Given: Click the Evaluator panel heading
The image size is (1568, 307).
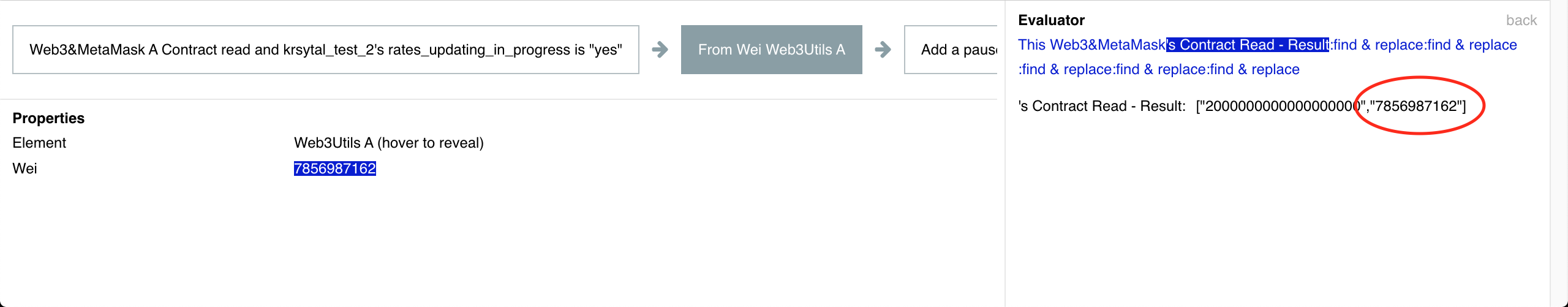Looking at the screenshot, I should point(1051,20).
